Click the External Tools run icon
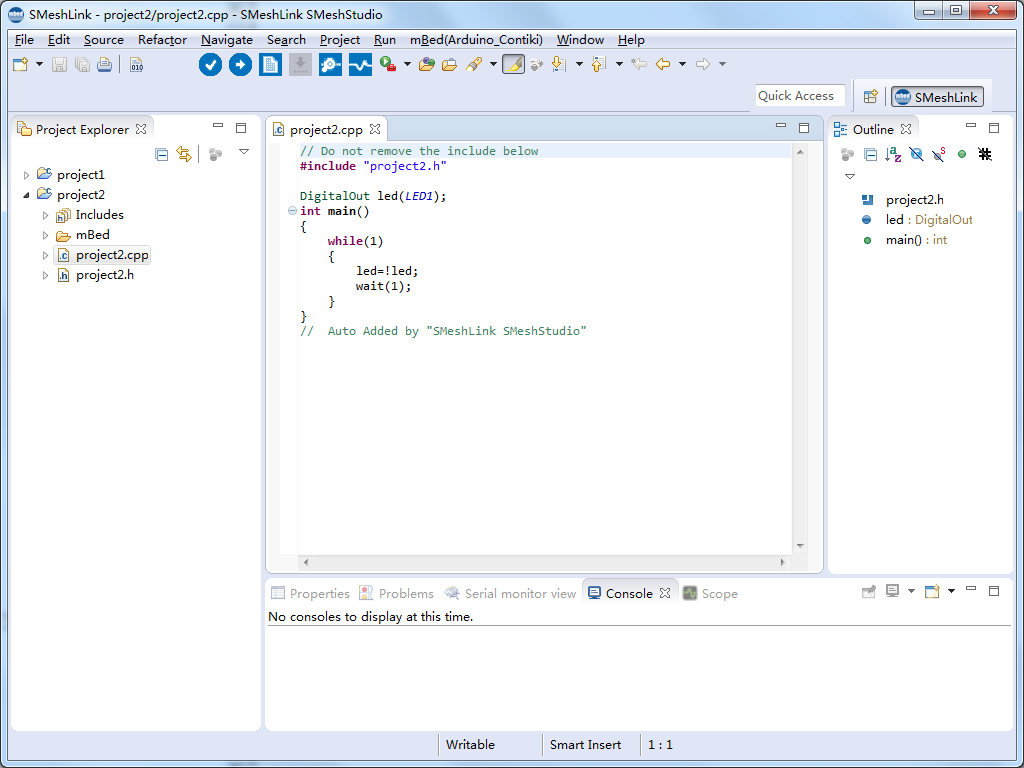Image resolution: width=1024 pixels, height=768 pixels. click(389, 64)
